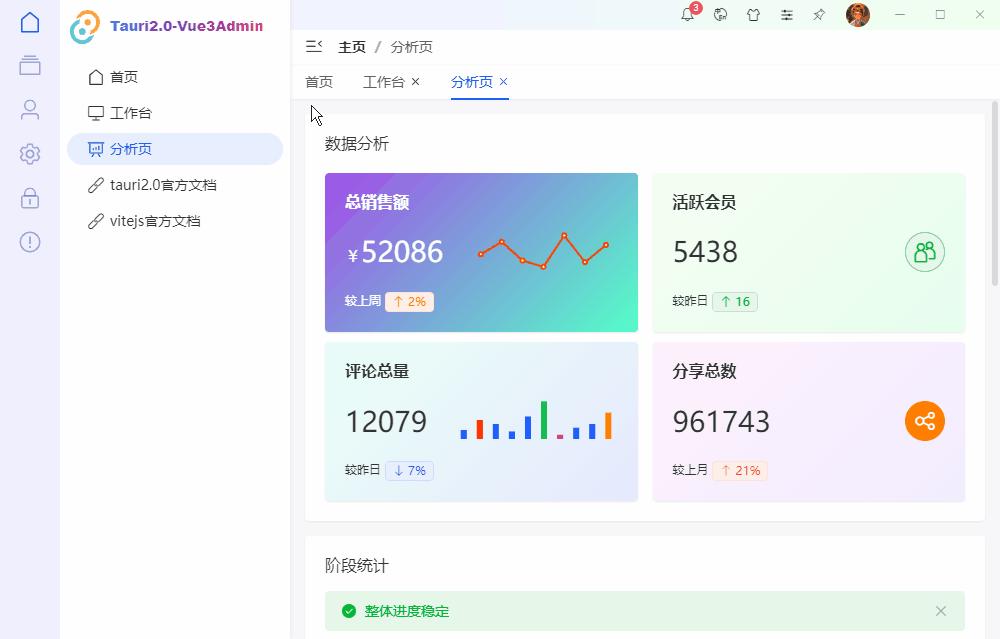
Task: Switch to the 工作台 tab
Action: [385, 82]
